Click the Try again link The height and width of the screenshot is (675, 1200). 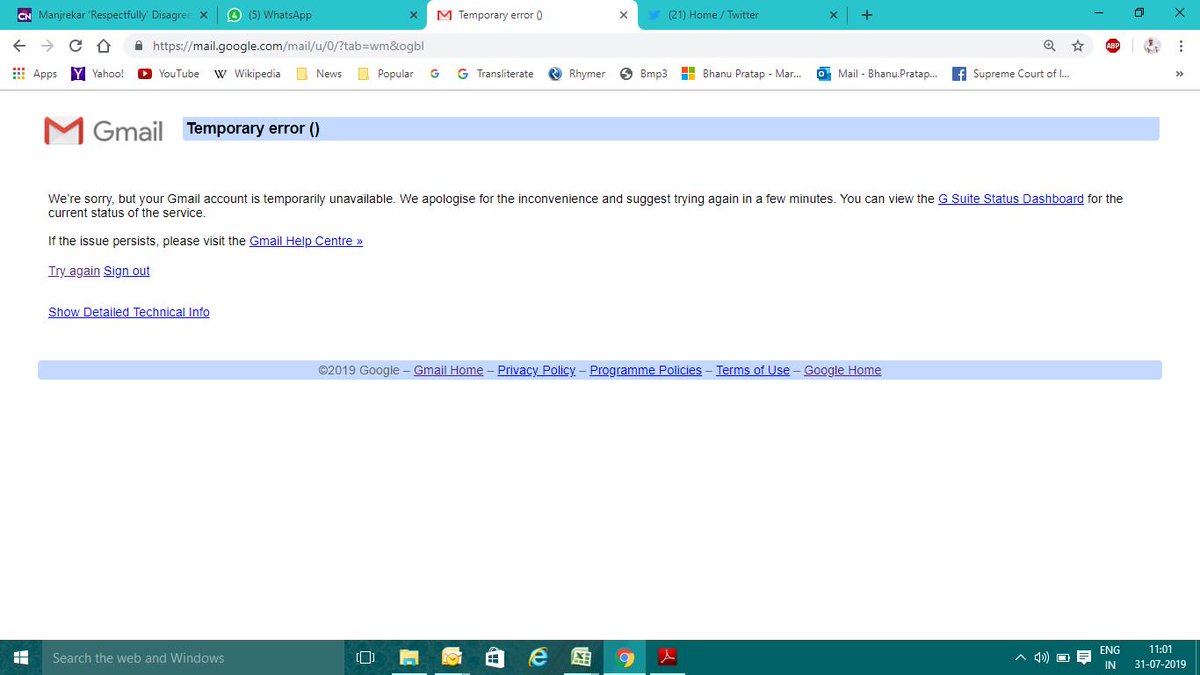(x=73, y=270)
